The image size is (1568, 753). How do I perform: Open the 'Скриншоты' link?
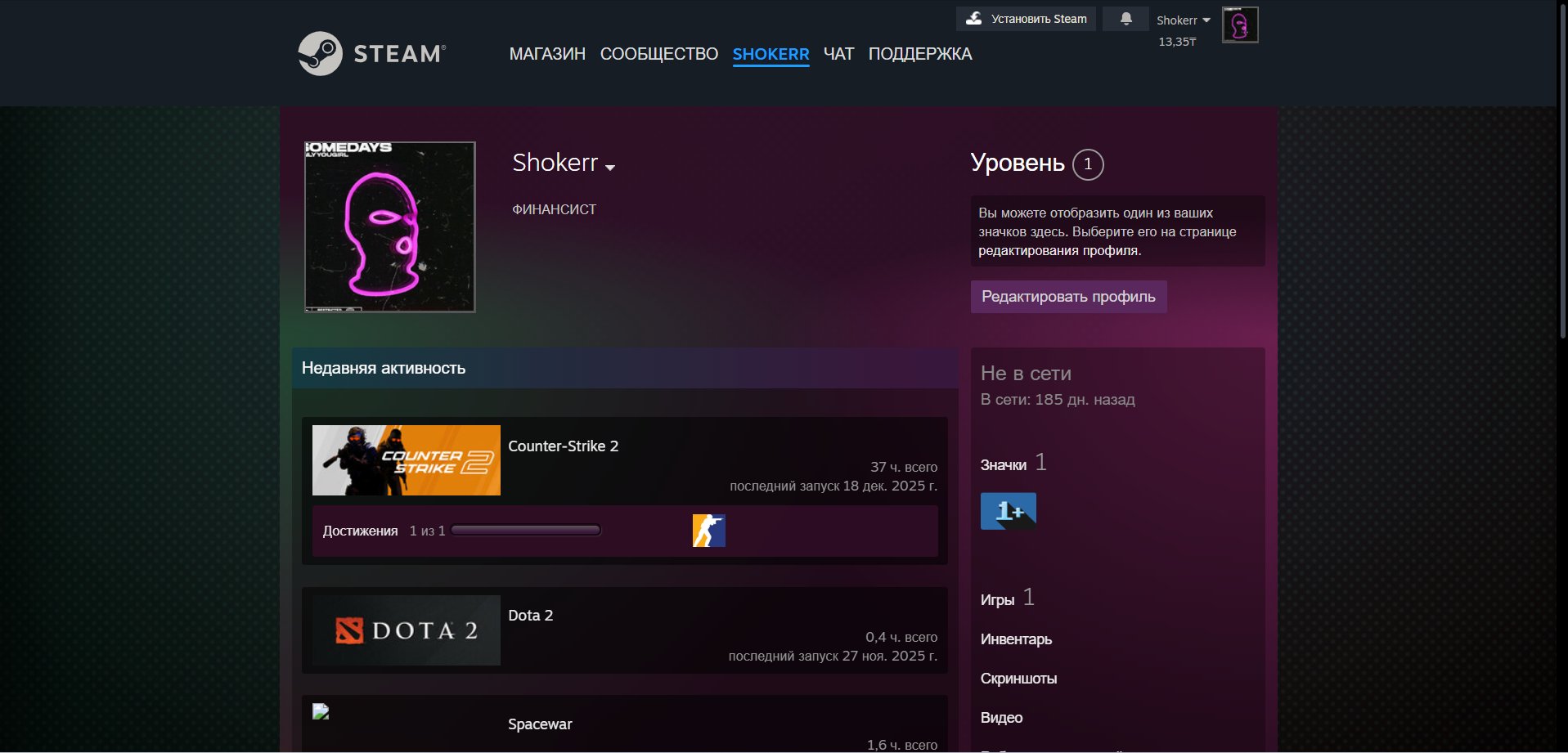[1018, 679]
